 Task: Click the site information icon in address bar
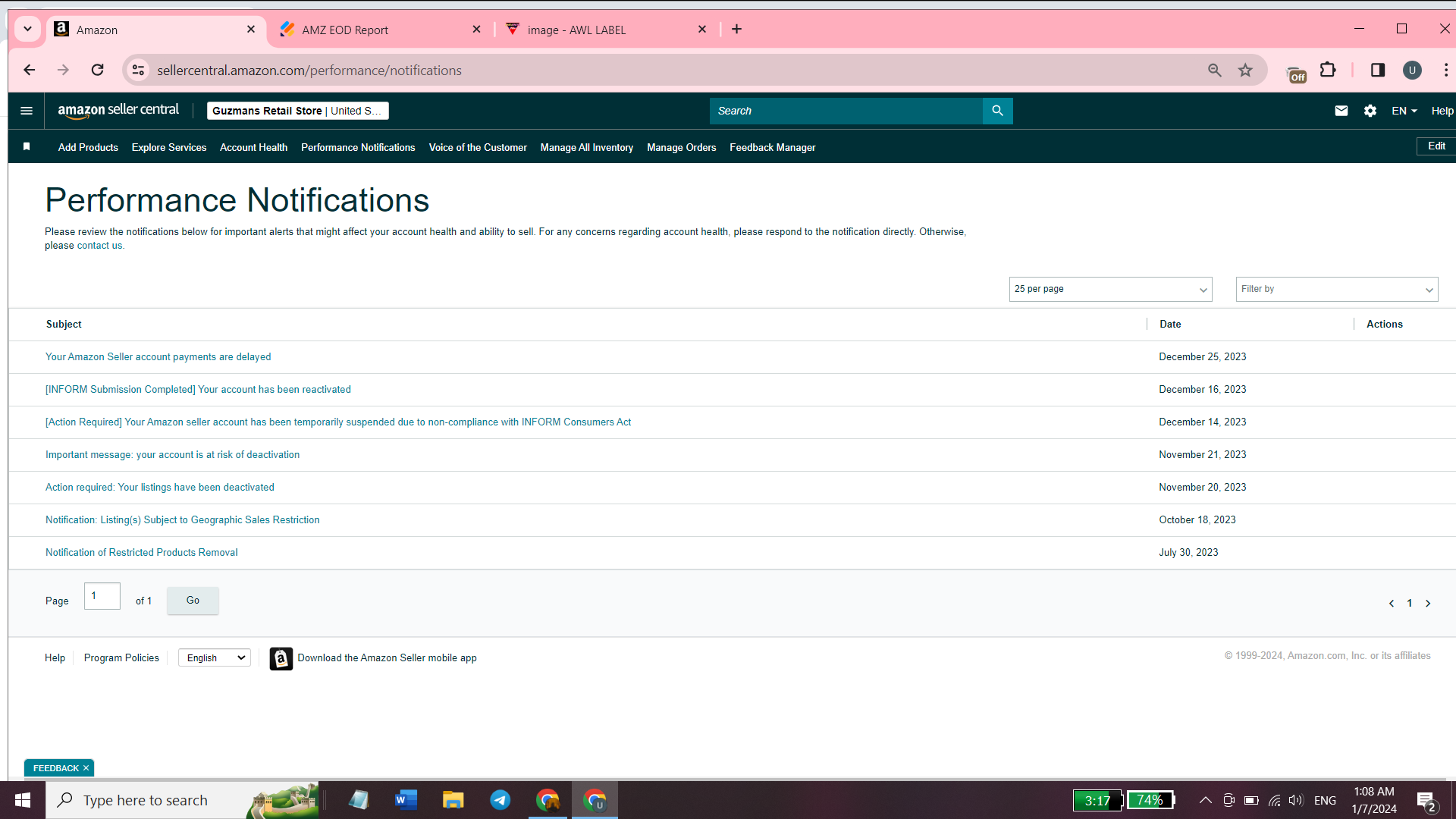[x=138, y=70]
